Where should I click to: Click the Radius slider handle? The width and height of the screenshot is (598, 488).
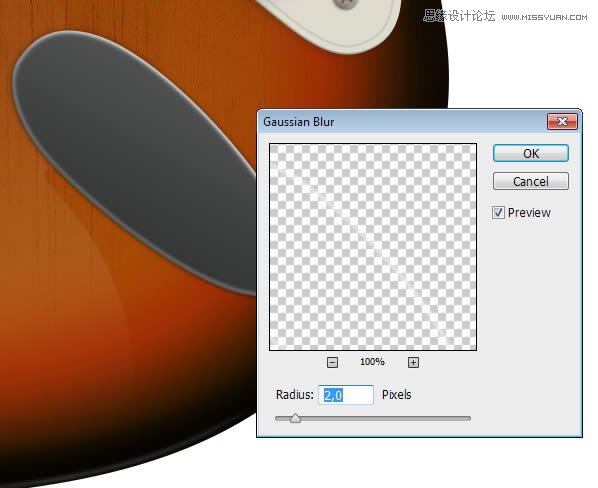pos(295,418)
